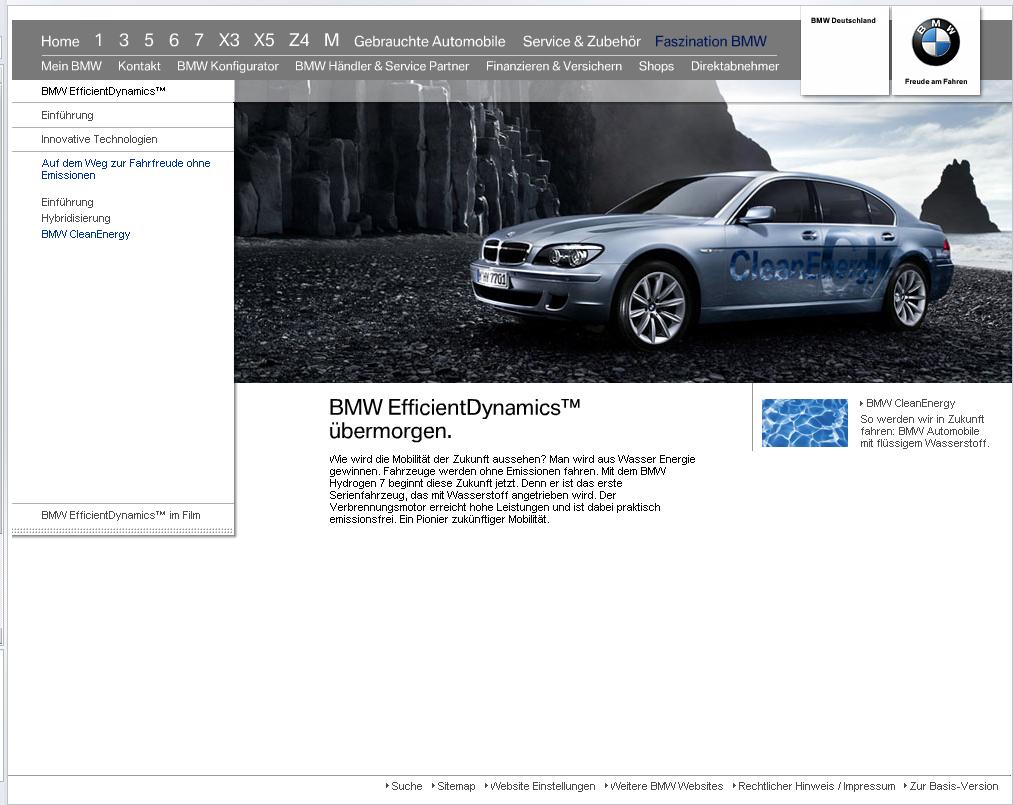Open Finanzieren & Versichern

(x=554, y=66)
